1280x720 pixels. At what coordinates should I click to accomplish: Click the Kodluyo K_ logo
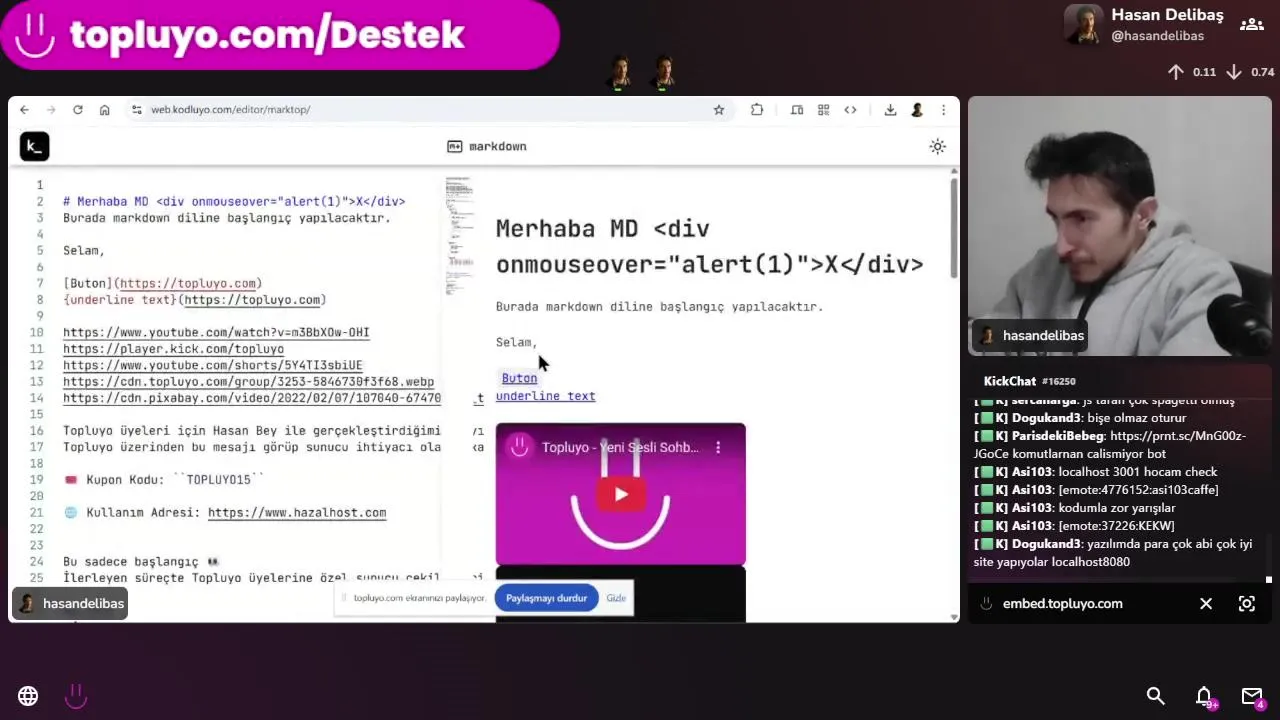34,147
